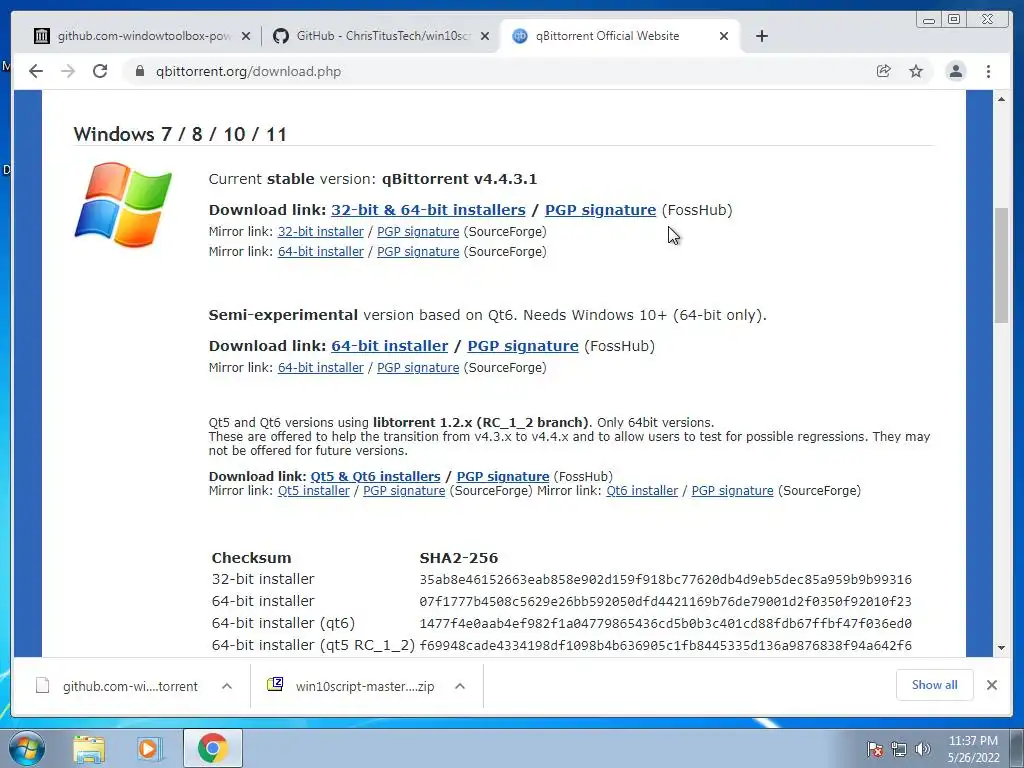Restore down the Chrome window
1024x768 pixels.
pos(954,20)
